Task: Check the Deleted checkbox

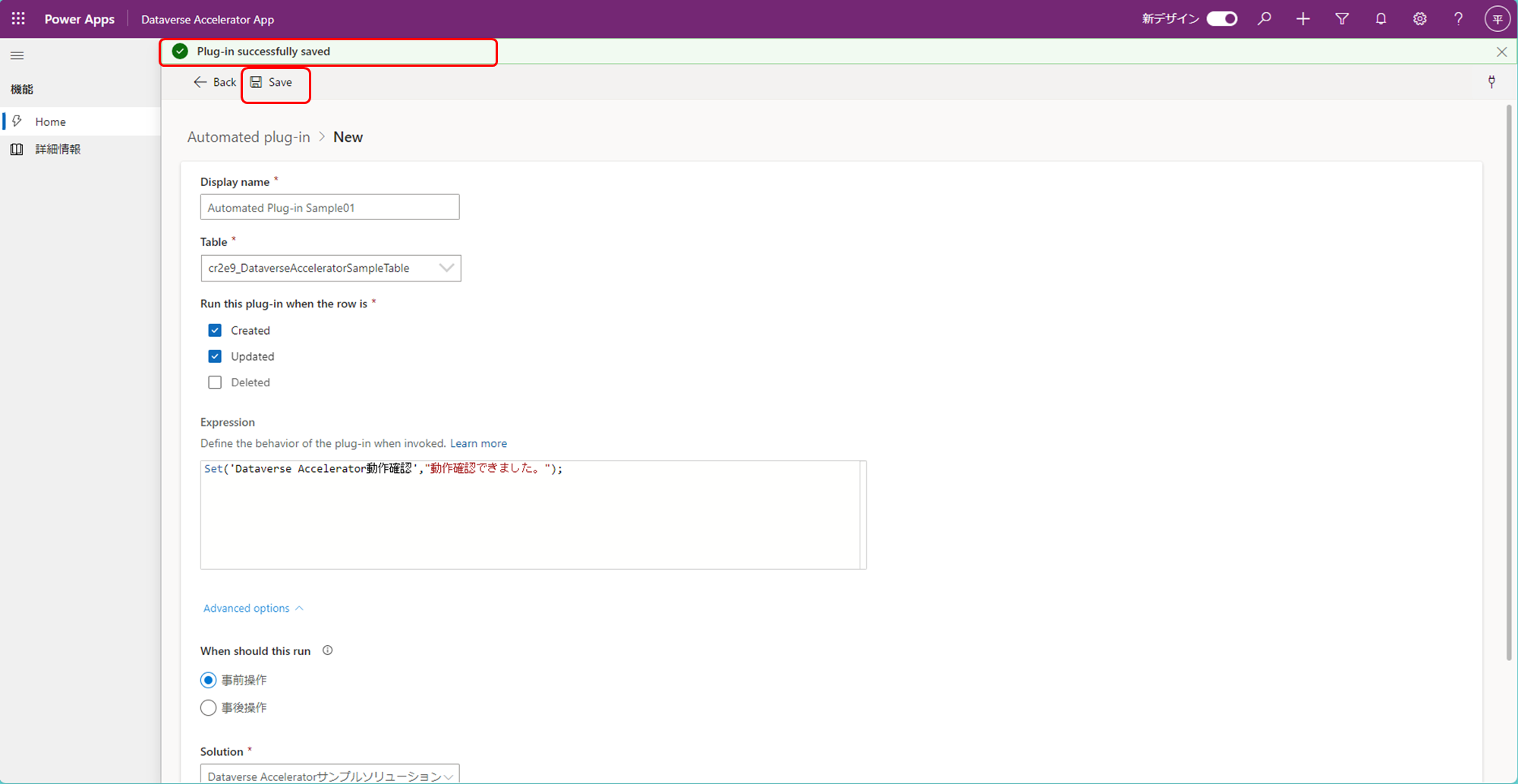Action: [x=215, y=383]
